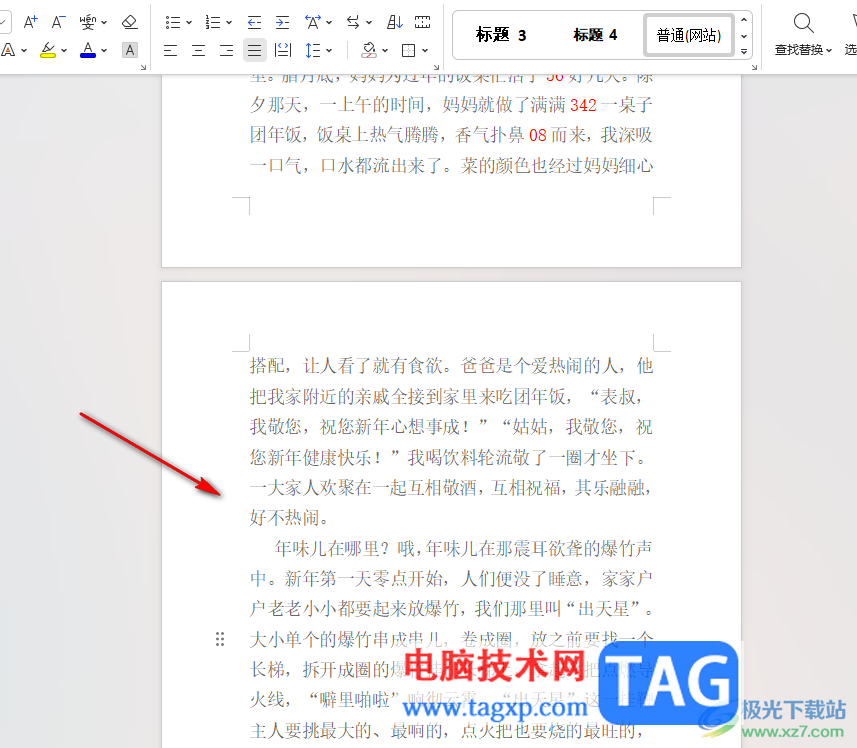The width and height of the screenshot is (857, 748).
Task: Sort the text with the A-Z sort icon
Action: 395,22
